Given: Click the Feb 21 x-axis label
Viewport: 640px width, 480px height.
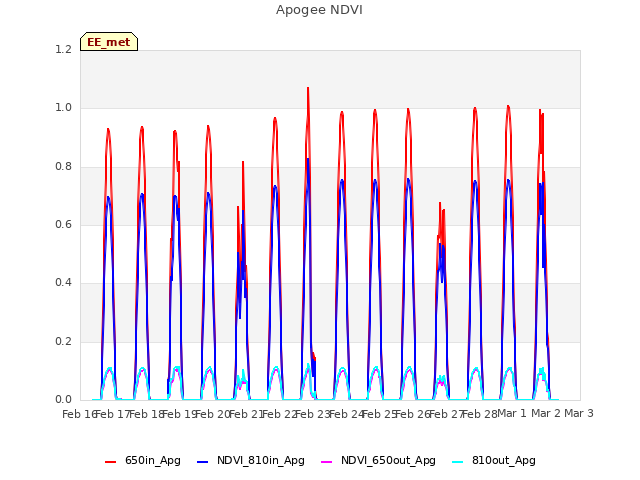Looking at the screenshot, I should click(x=245, y=414).
